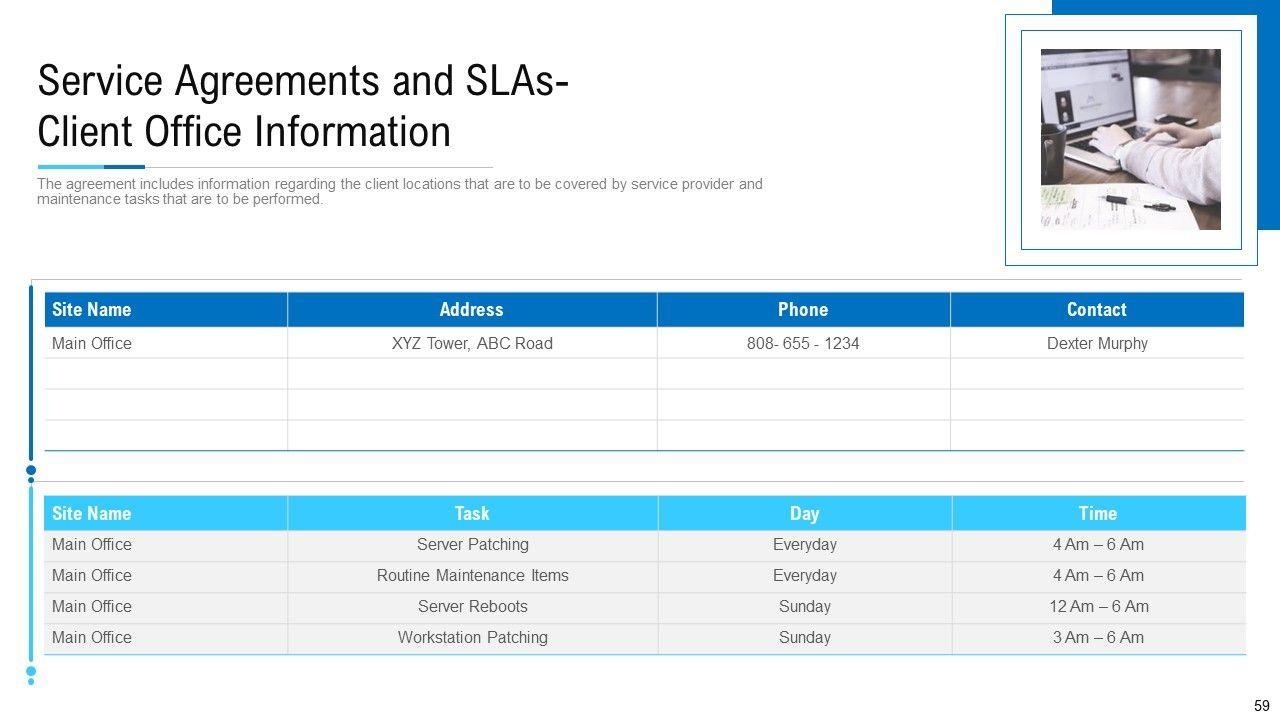
Task: Click '4 Am – 6 Am' in the Server Patching row
Action: pyautogui.click(x=1098, y=545)
